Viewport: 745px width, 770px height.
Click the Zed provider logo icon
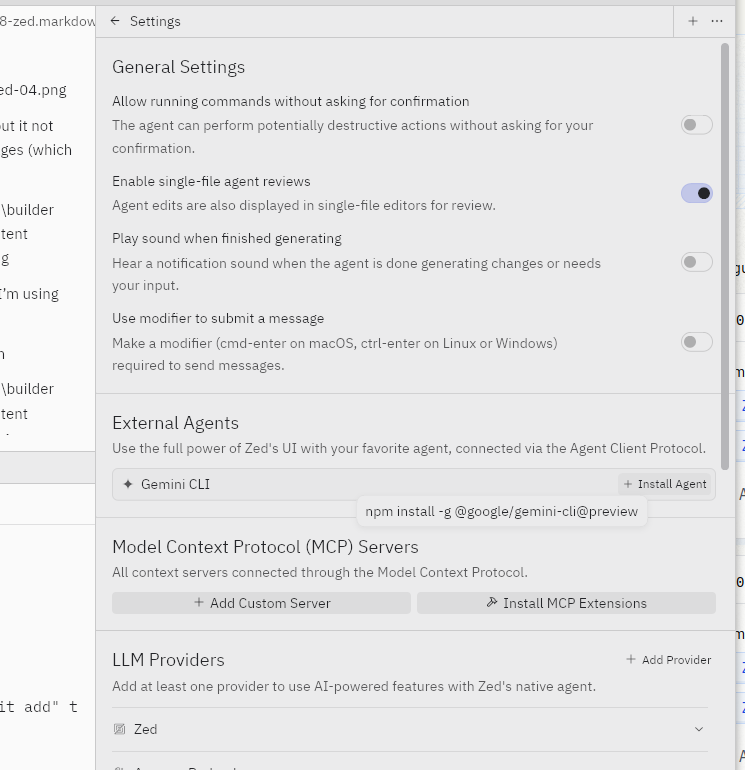(119, 729)
